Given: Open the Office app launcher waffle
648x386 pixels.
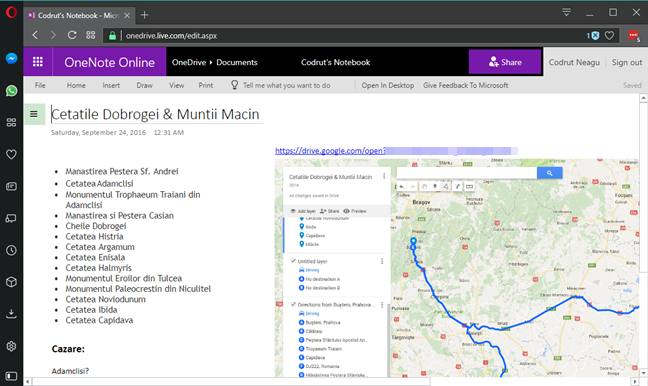Looking at the screenshot, I should point(38,62).
